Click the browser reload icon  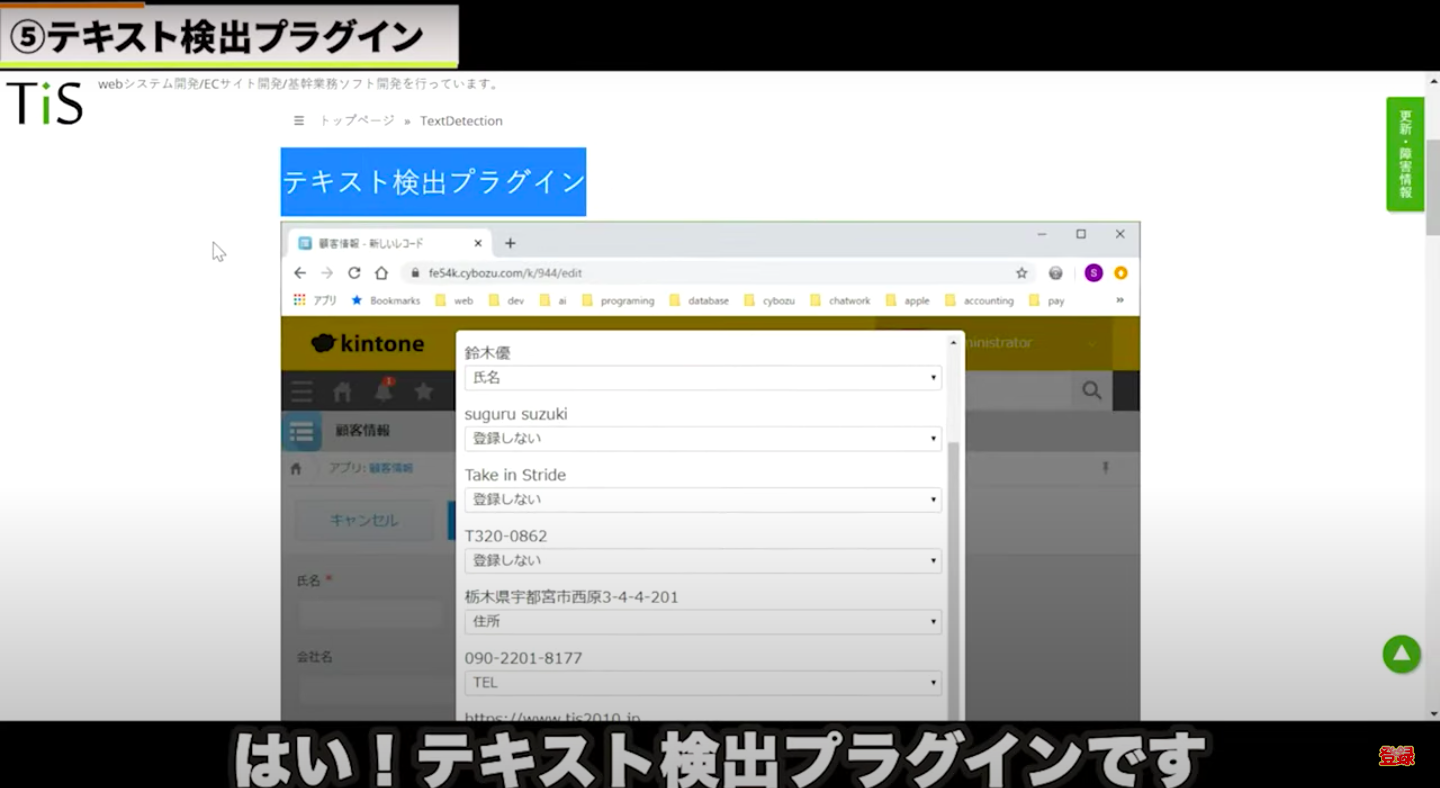tap(354, 273)
